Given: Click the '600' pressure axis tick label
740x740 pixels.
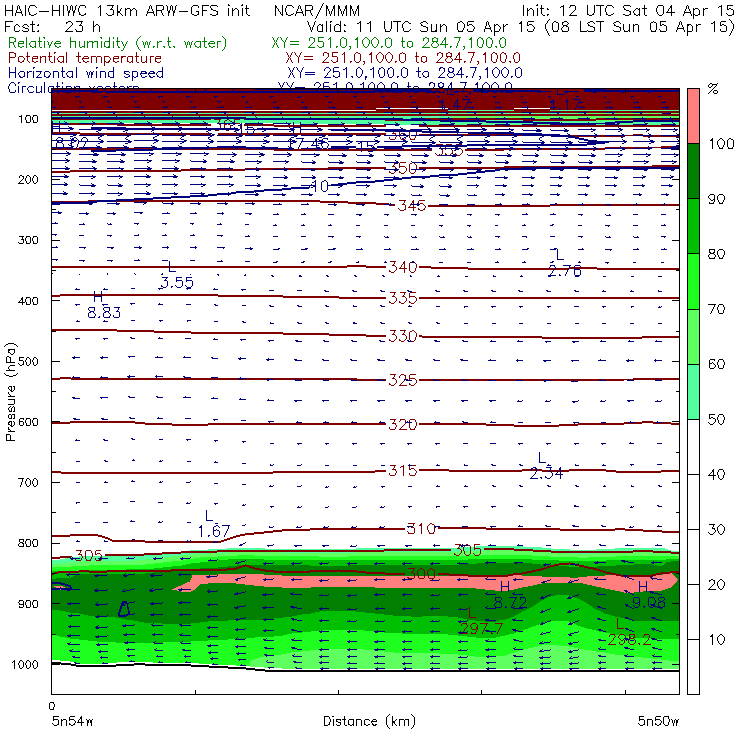Looking at the screenshot, I should coord(28,422).
